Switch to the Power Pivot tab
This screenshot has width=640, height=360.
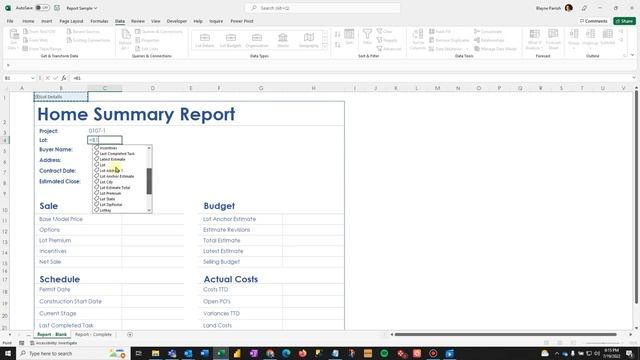point(242,21)
